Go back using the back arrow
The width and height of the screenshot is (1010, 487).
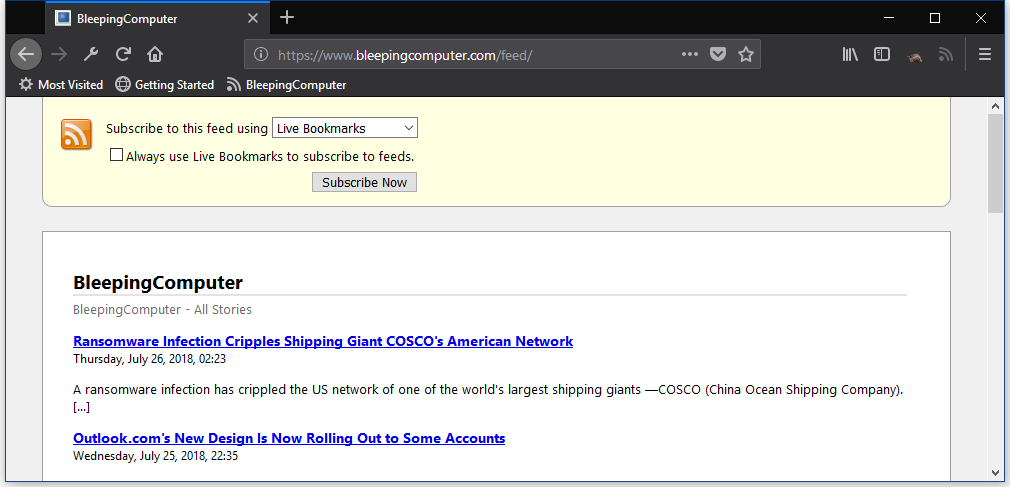(26, 54)
